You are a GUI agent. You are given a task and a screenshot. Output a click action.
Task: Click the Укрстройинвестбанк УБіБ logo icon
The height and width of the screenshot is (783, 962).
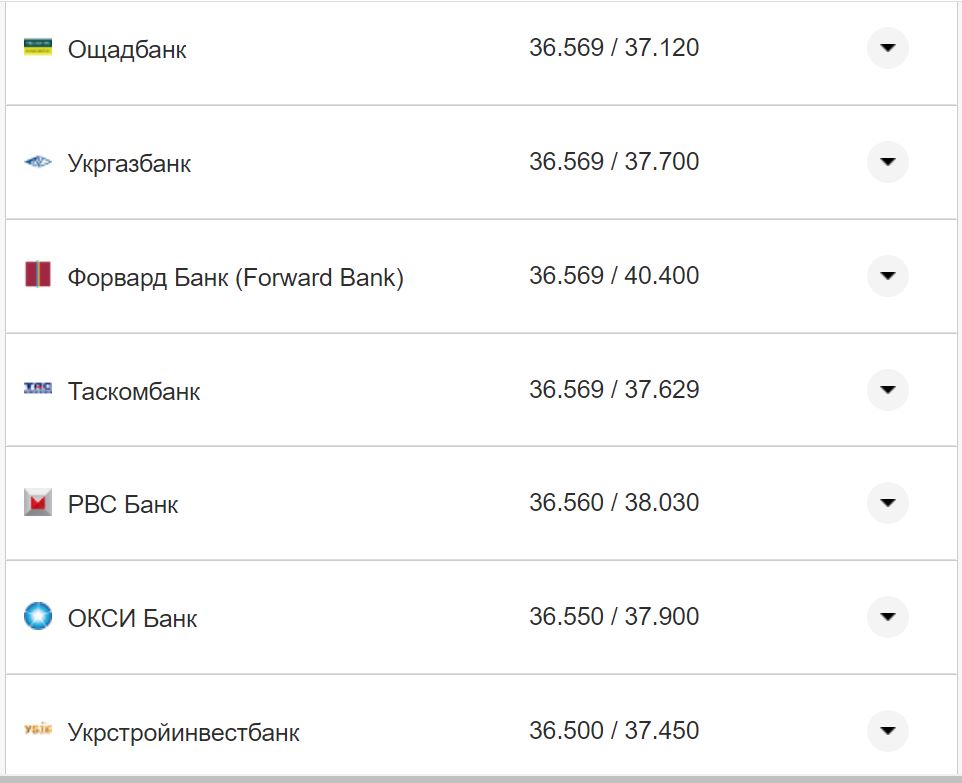pos(36,730)
